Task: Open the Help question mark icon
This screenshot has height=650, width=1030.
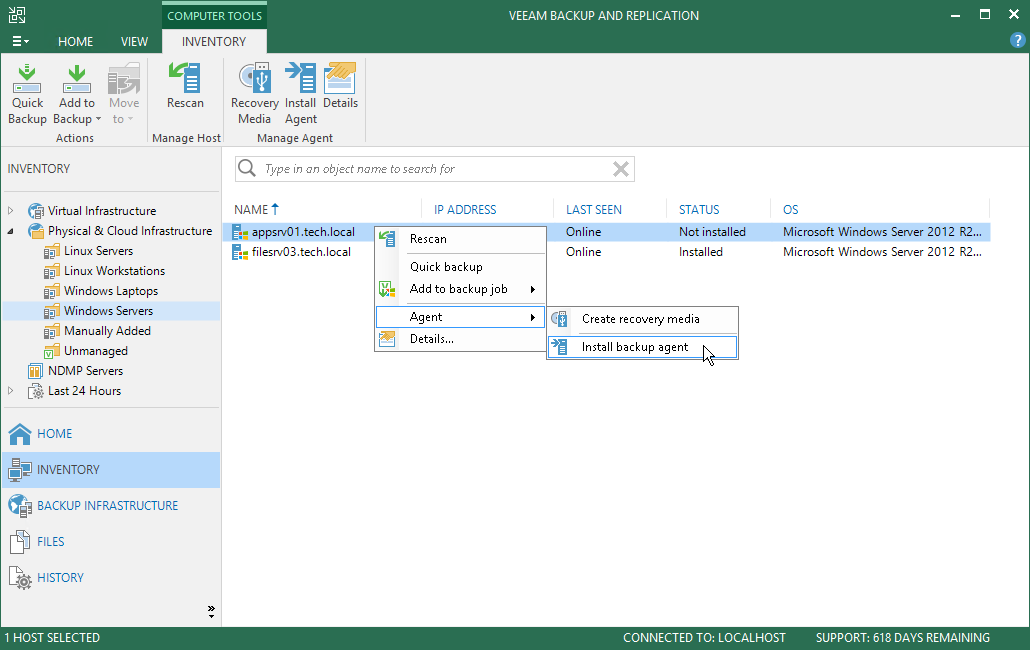Action: [1017, 40]
